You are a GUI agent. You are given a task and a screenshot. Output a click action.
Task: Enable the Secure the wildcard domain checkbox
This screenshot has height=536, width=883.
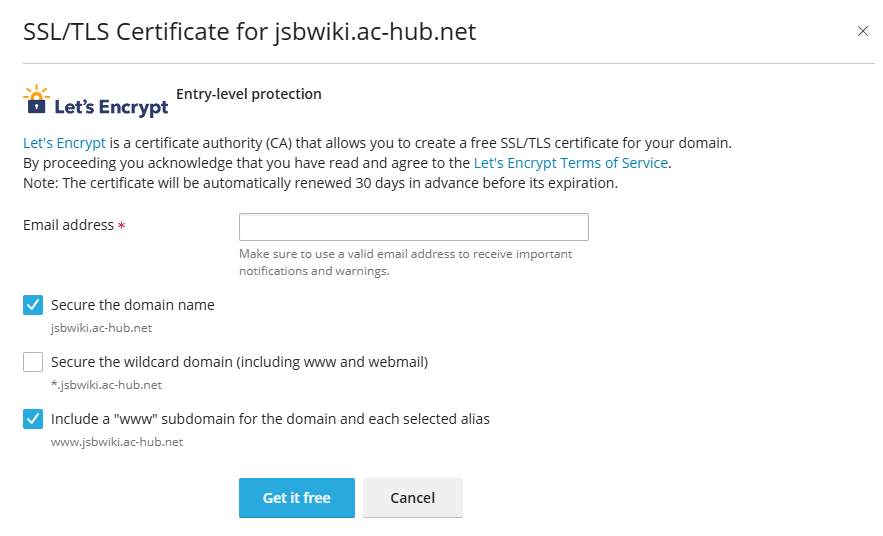(33, 362)
